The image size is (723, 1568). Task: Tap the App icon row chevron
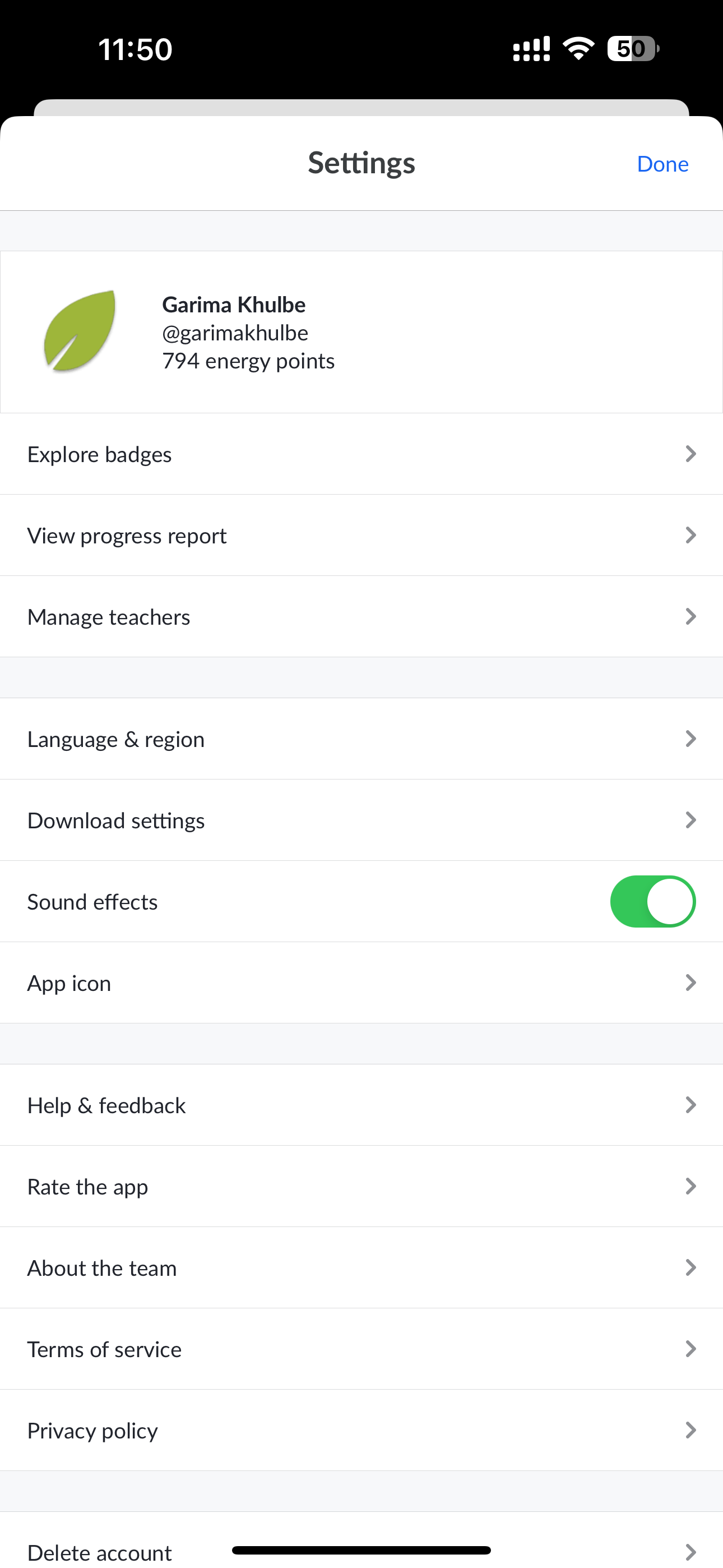click(690, 983)
